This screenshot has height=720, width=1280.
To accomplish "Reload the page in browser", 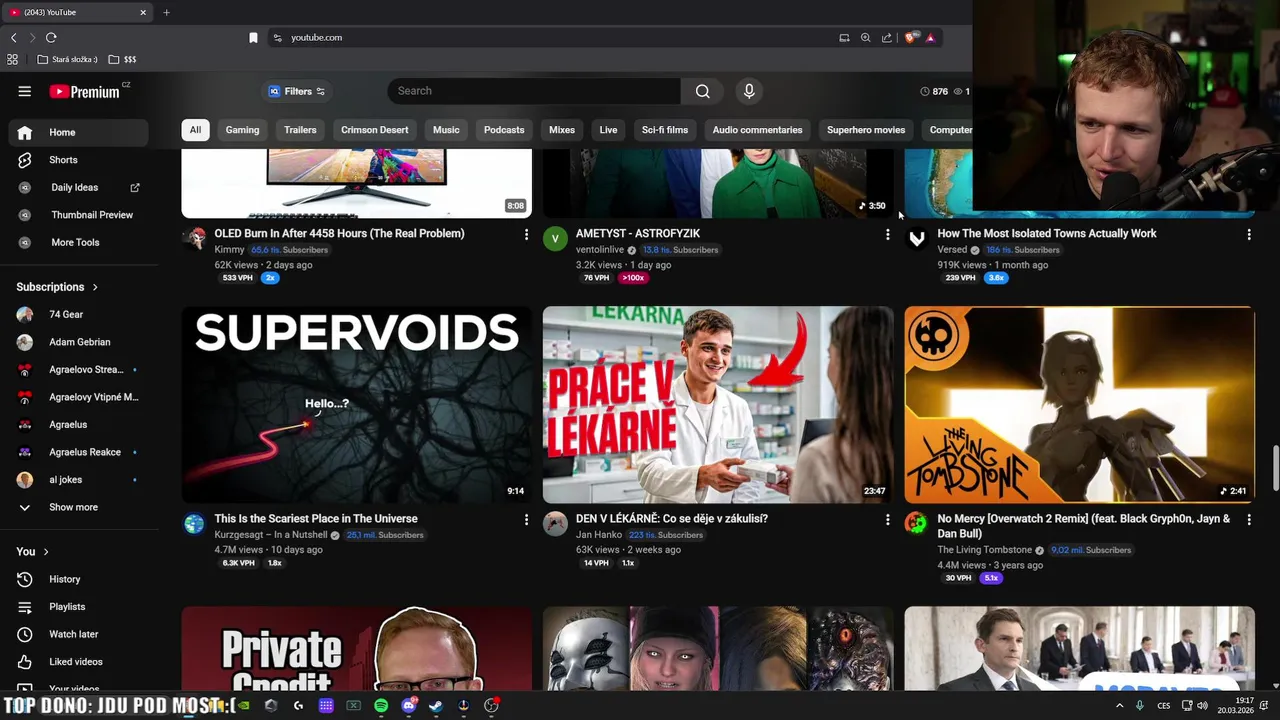I will [x=51, y=37].
